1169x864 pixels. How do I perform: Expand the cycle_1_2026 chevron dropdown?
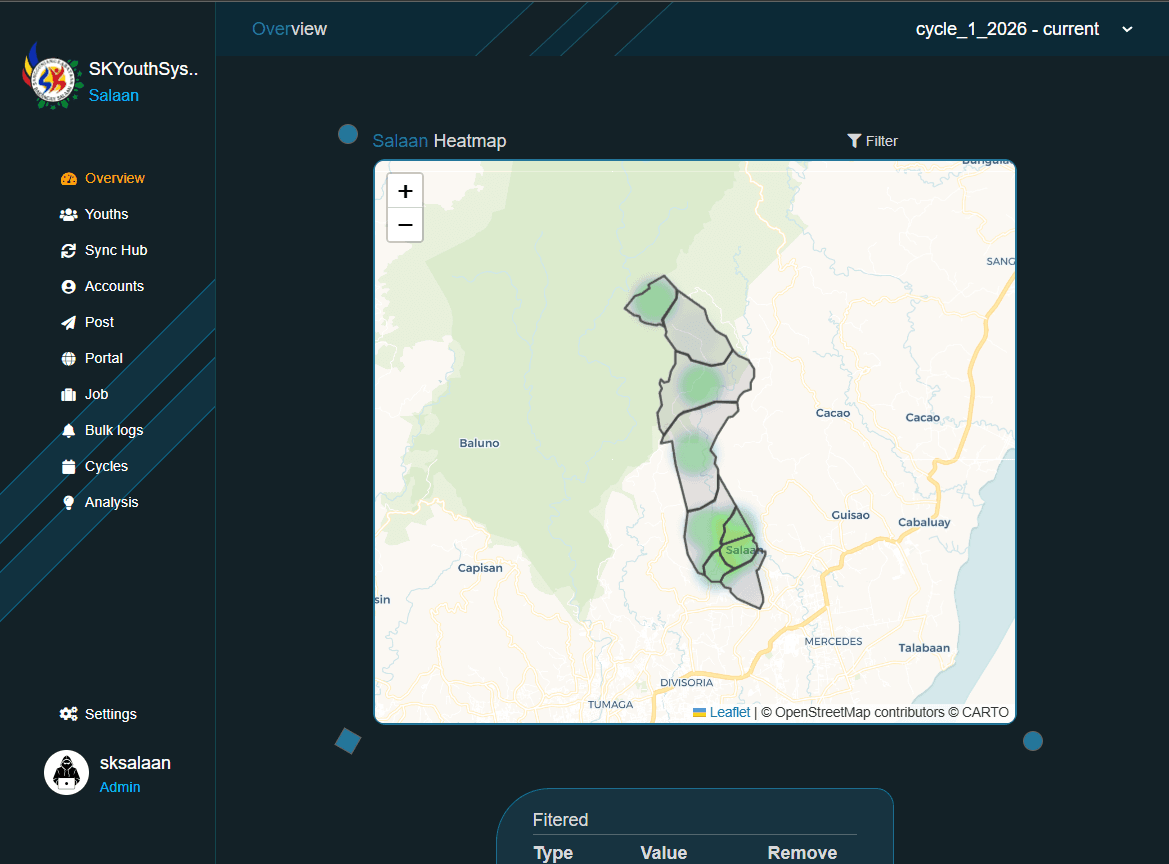(x=1127, y=29)
